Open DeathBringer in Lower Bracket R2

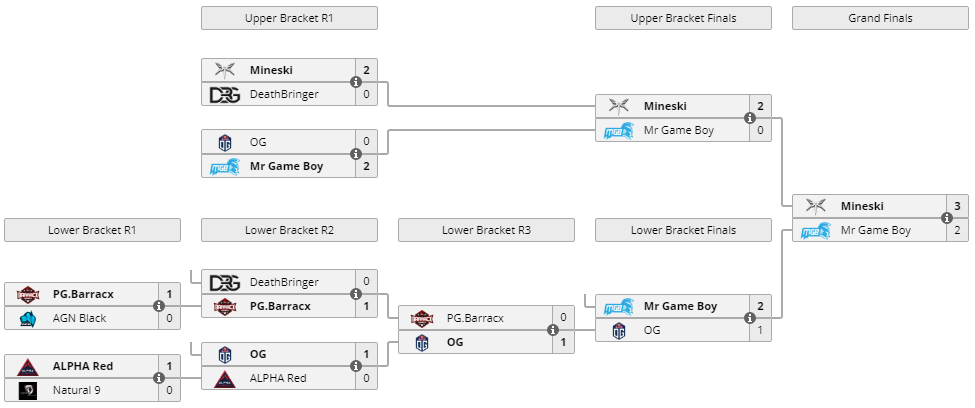click(284, 282)
